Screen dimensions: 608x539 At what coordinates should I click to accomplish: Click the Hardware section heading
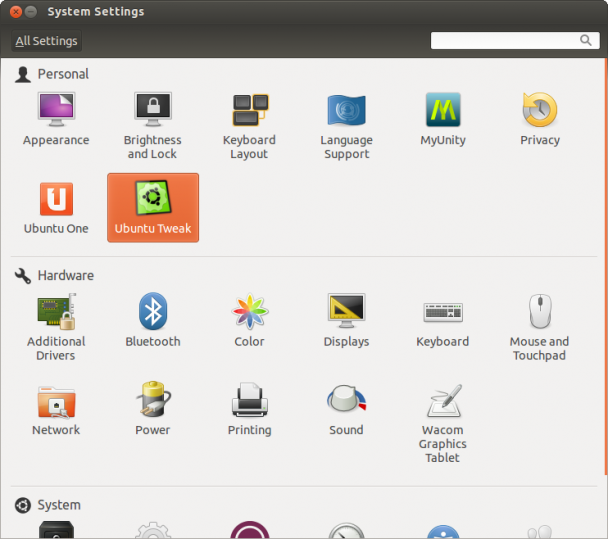pos(66,276)
